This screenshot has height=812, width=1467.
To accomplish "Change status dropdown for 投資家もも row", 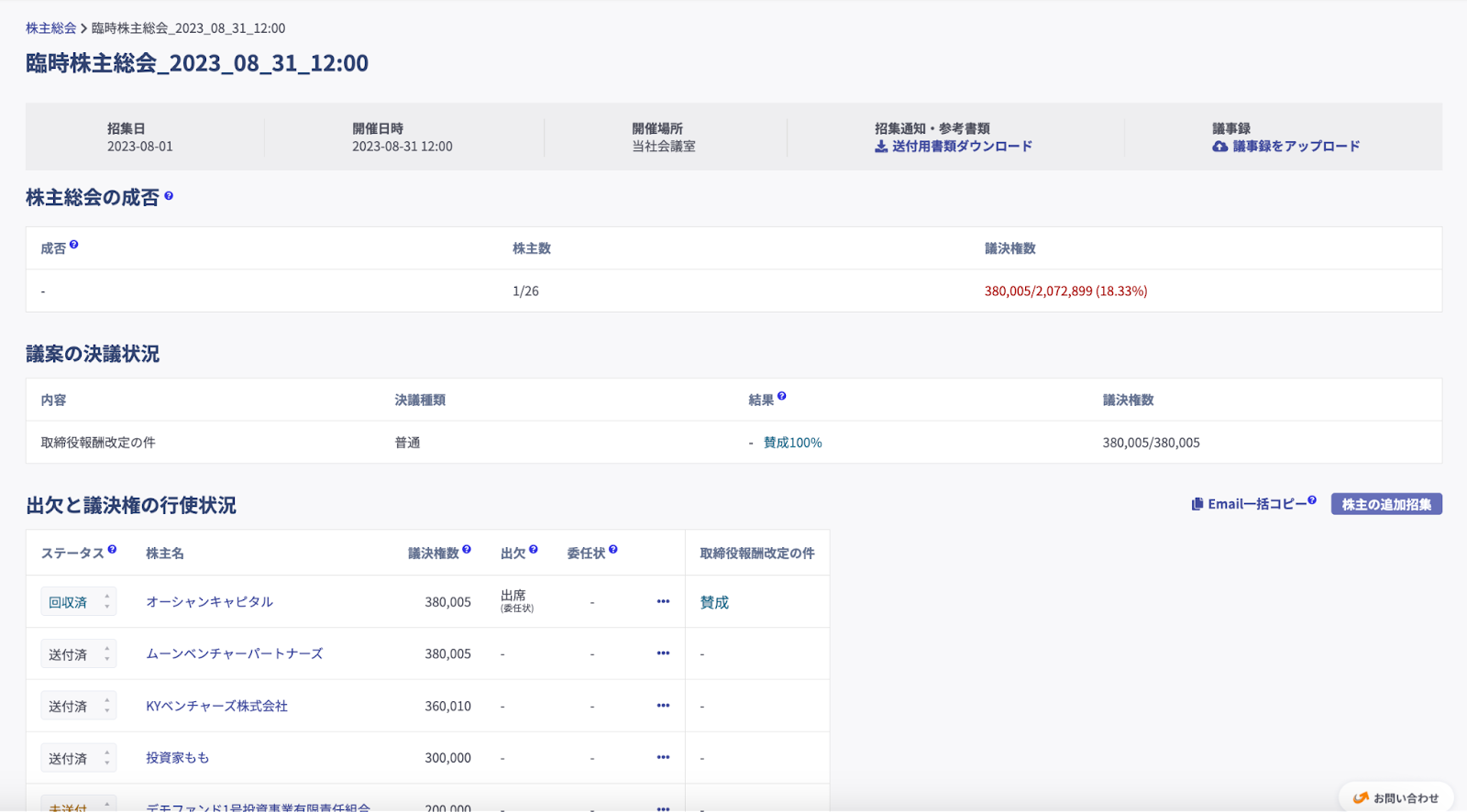I will click(x=79, y=758).
